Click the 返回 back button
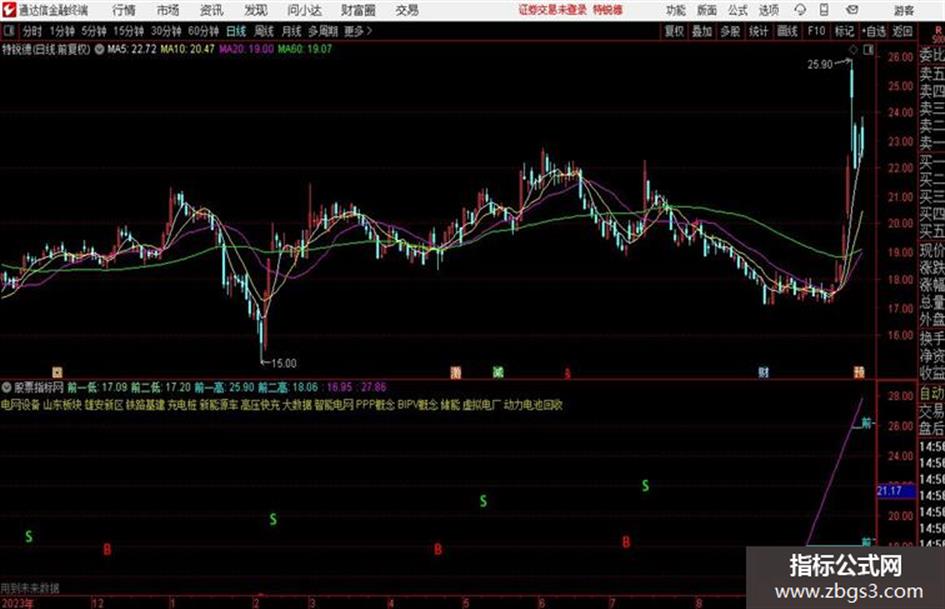Image resolution: width=945 pixels, height=609 pixels. pos(902,31)
